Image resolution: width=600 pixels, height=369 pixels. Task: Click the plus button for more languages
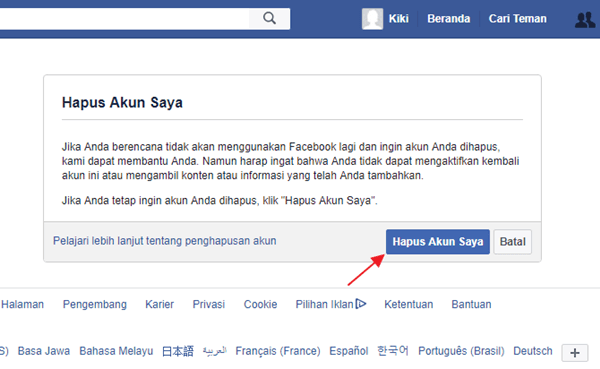click(x=575, y=353)
